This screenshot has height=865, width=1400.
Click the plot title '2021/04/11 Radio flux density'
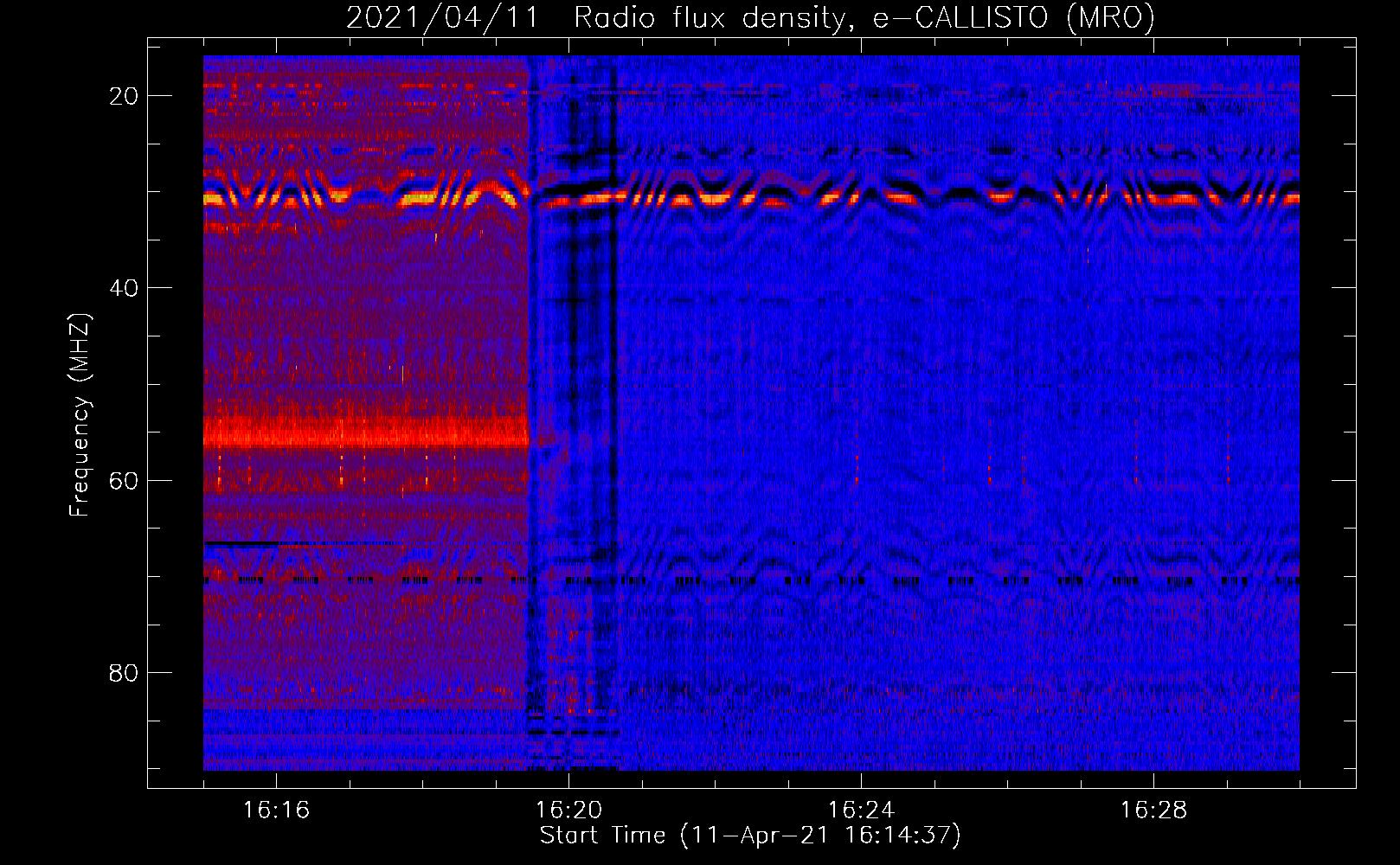(750, 17)
